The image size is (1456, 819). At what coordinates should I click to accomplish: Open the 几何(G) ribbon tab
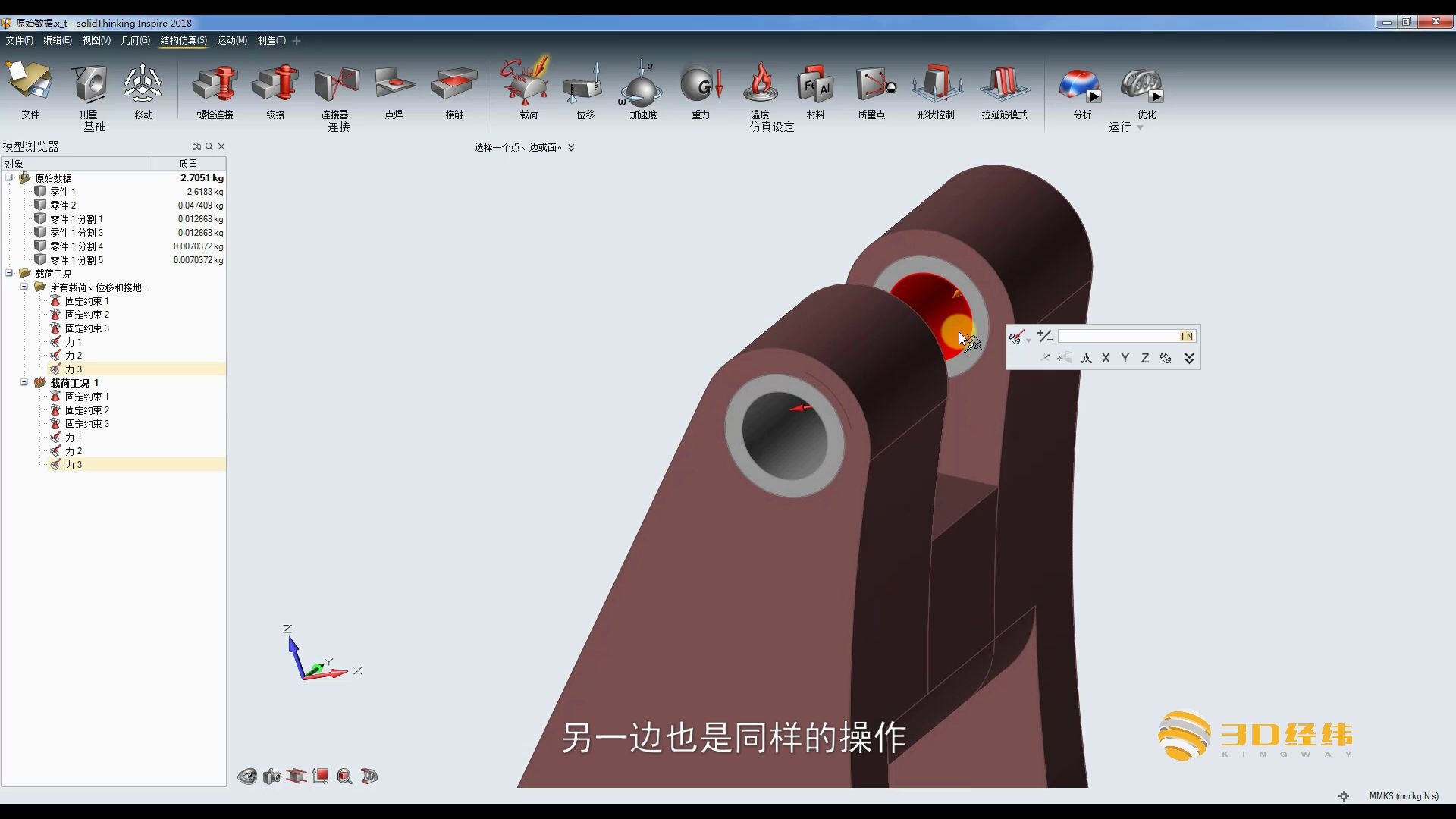(136, 40)
